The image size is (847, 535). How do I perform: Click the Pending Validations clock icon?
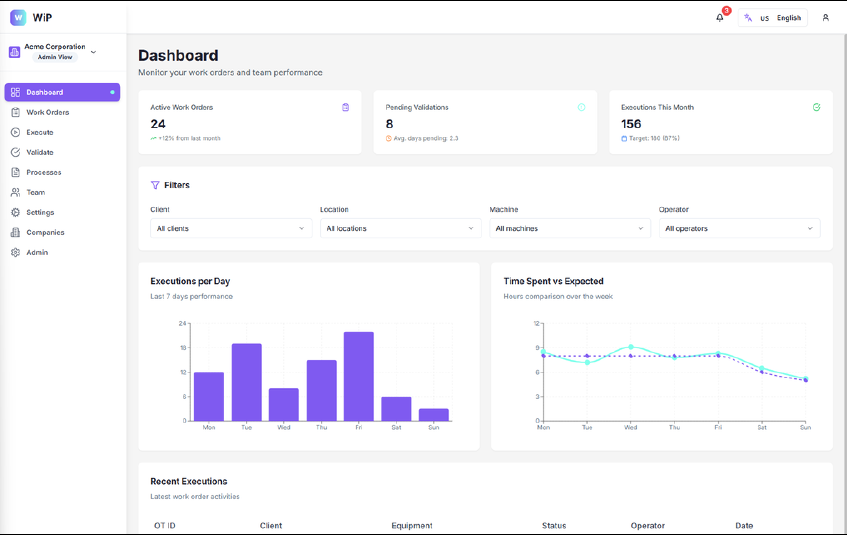click(581, 107)
